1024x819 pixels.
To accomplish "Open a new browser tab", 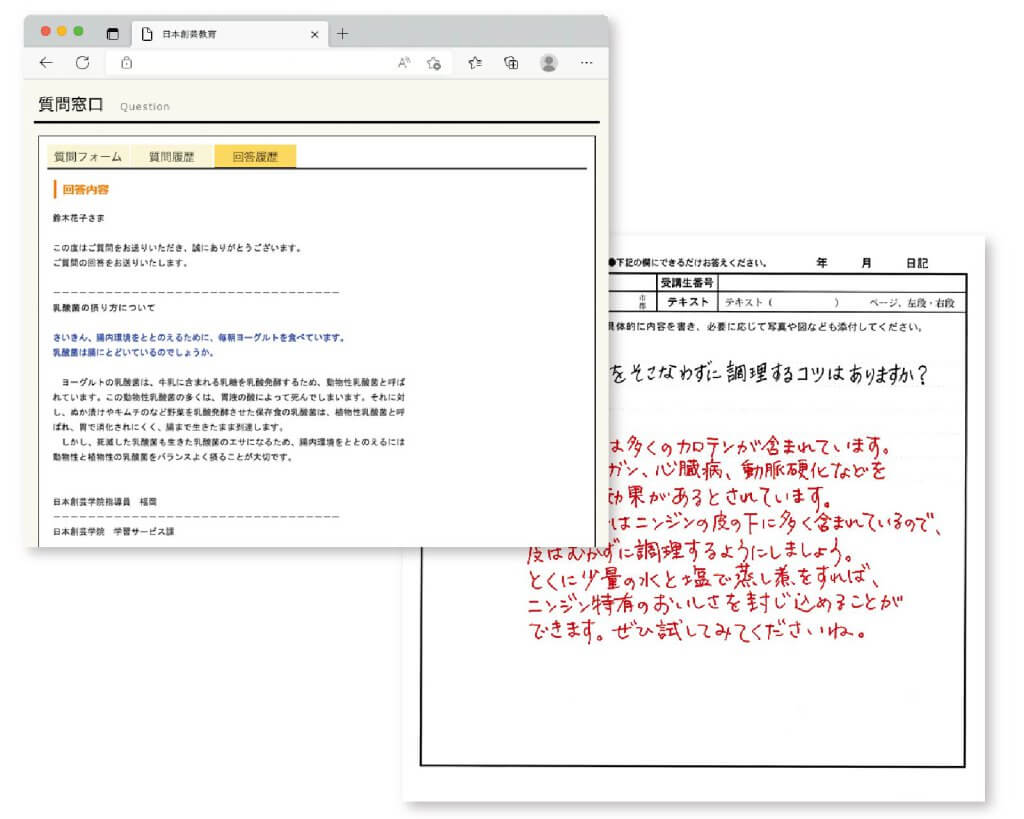I will 343,34.
